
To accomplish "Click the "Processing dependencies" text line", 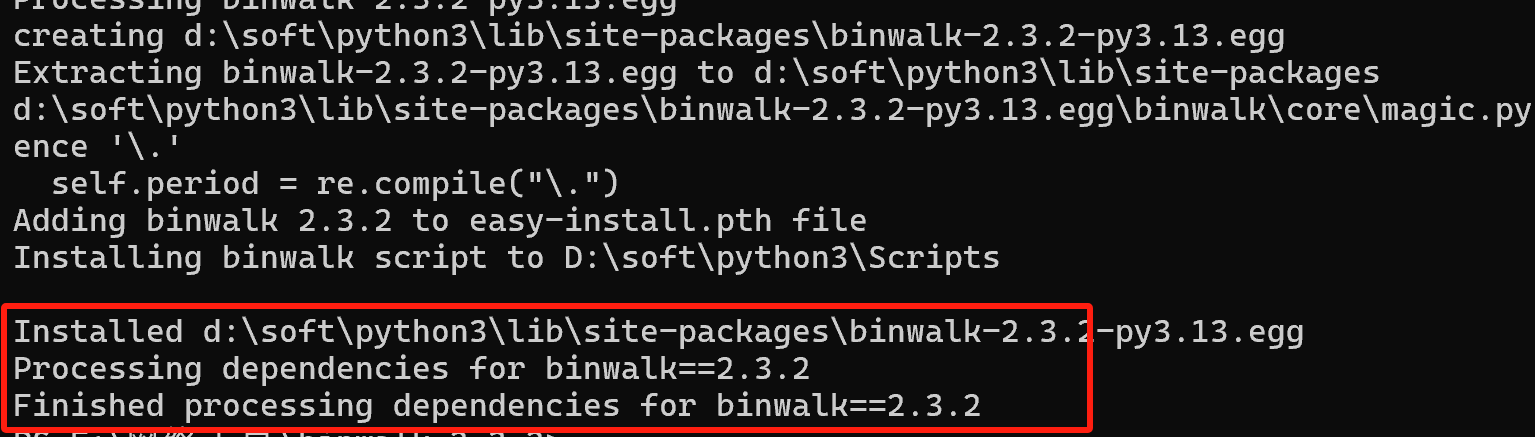I will click(x=230, y=368).
